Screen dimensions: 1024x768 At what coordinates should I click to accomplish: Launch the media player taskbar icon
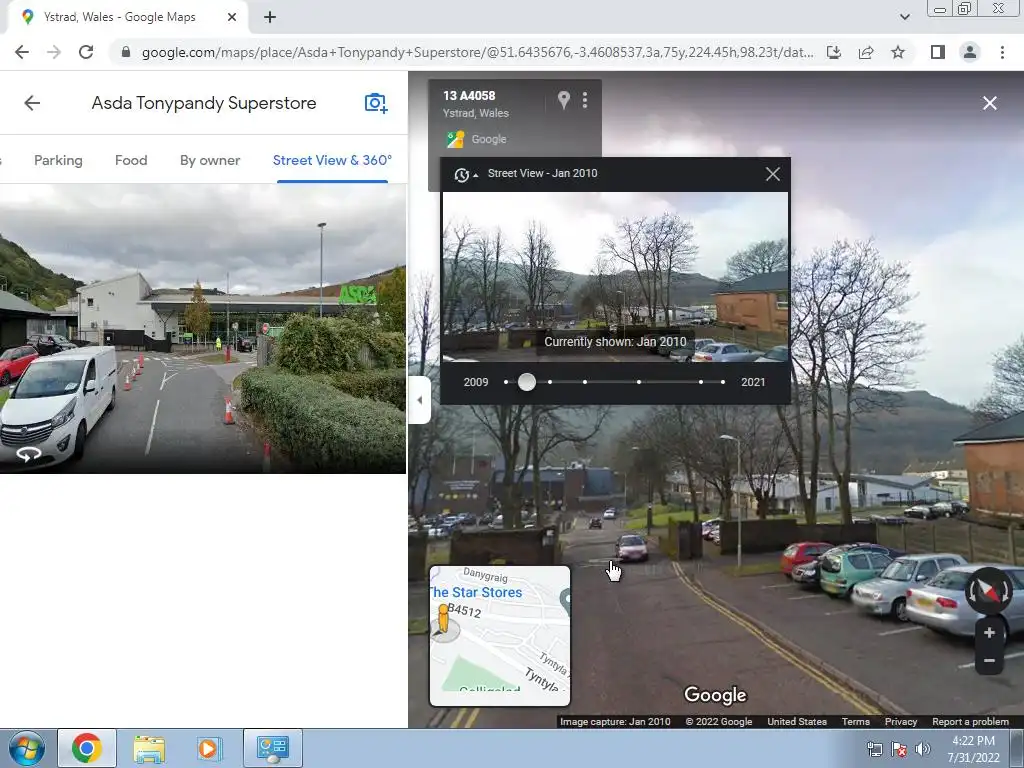[210, 748]
